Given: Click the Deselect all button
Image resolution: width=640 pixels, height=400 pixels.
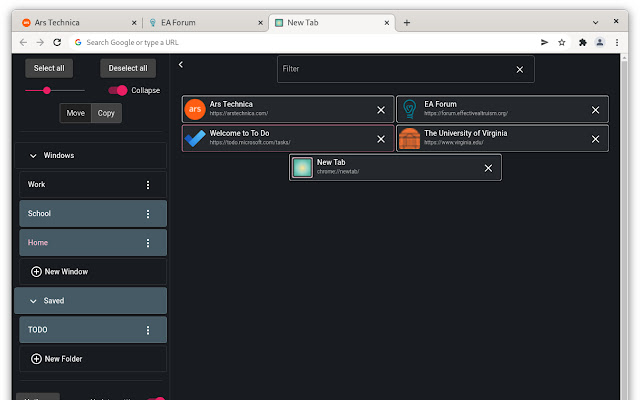Looking at the screenshot, I should (x=128, y=68).
